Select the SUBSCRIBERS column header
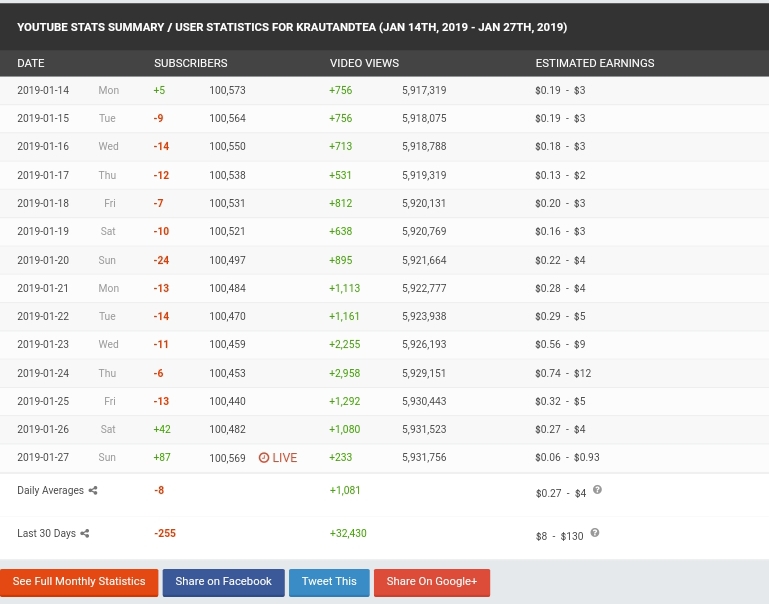 pyautogui.click(x=191, y=63)
